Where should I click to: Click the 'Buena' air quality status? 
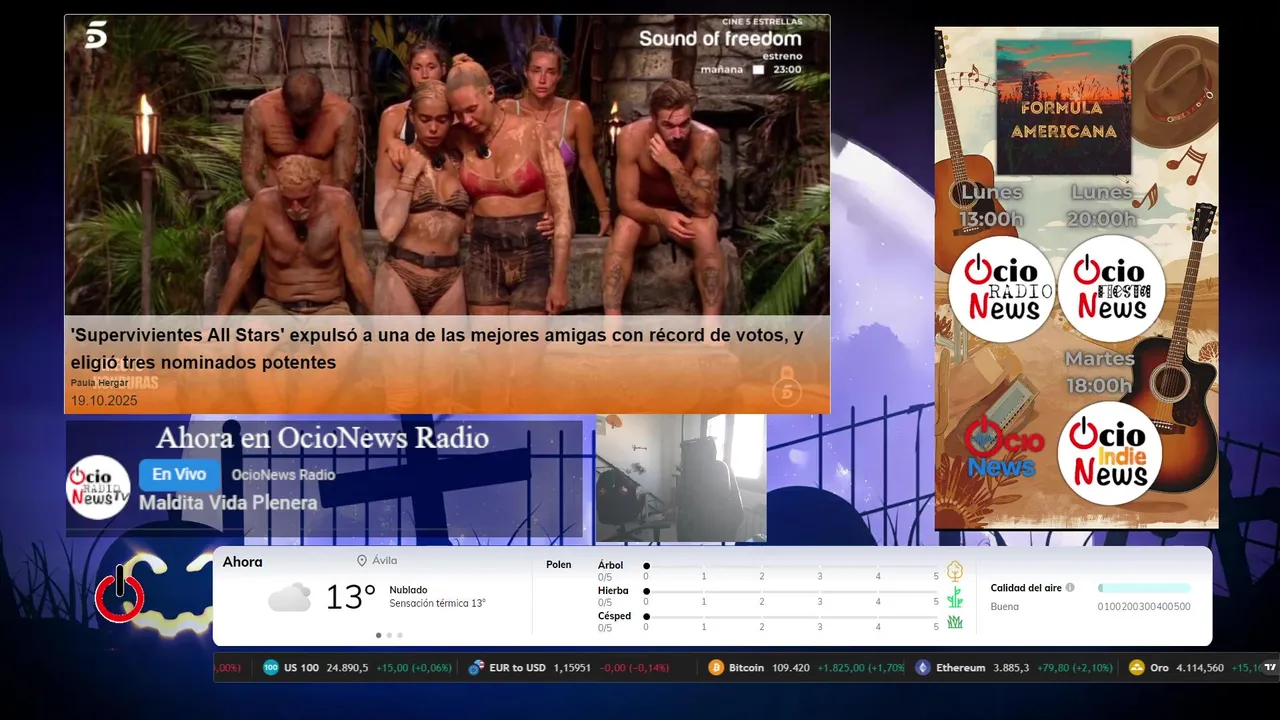point(1005,607)
